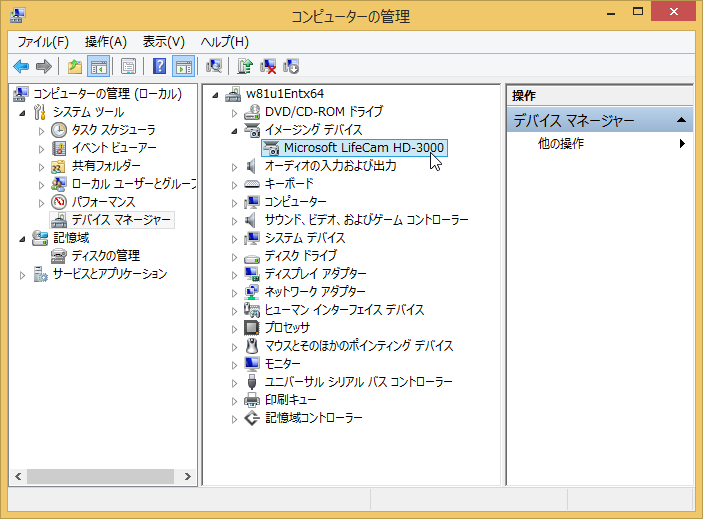Select サウンド、ビデオ、およびゲーム コントローラー
The image size is (703, 519).
click(366, 220)
